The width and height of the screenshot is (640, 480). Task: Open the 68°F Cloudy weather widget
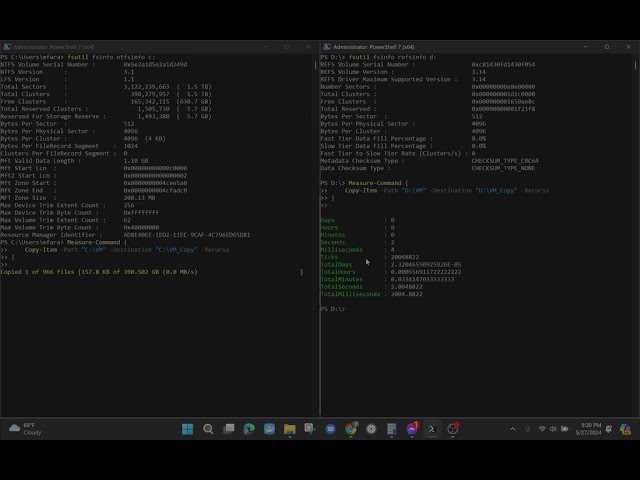[x=25, y=429]
